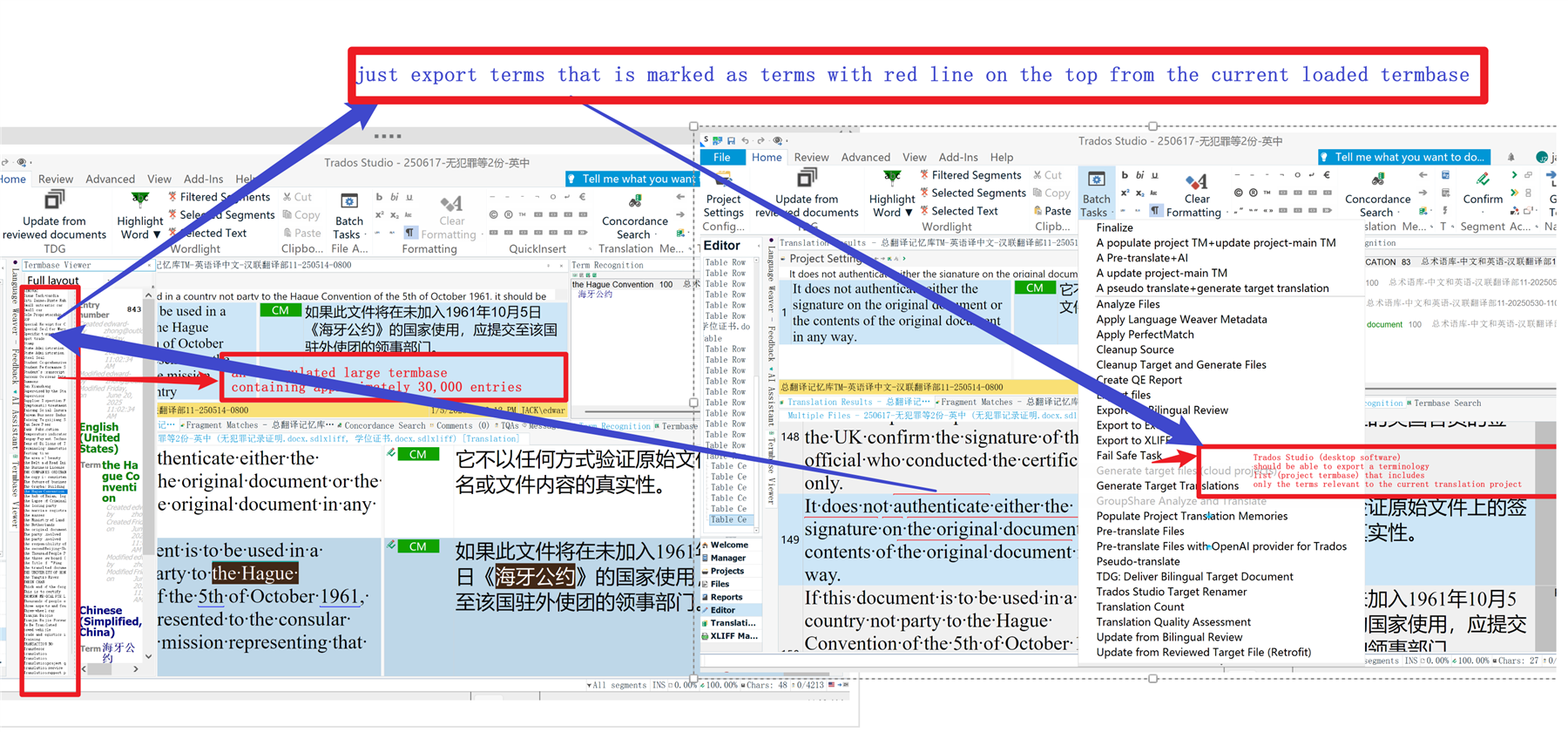Image resolution: width=1568 pixels, height=732 pixels.
Task: Click Tell me search box in left window
Action: [x=632, y=179]
